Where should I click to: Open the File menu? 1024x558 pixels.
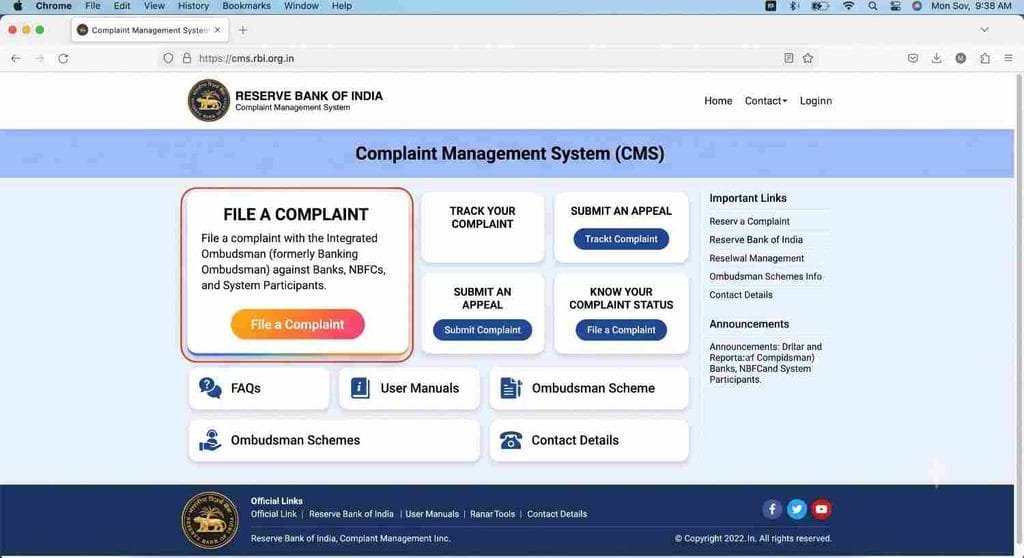click(93, 6)
